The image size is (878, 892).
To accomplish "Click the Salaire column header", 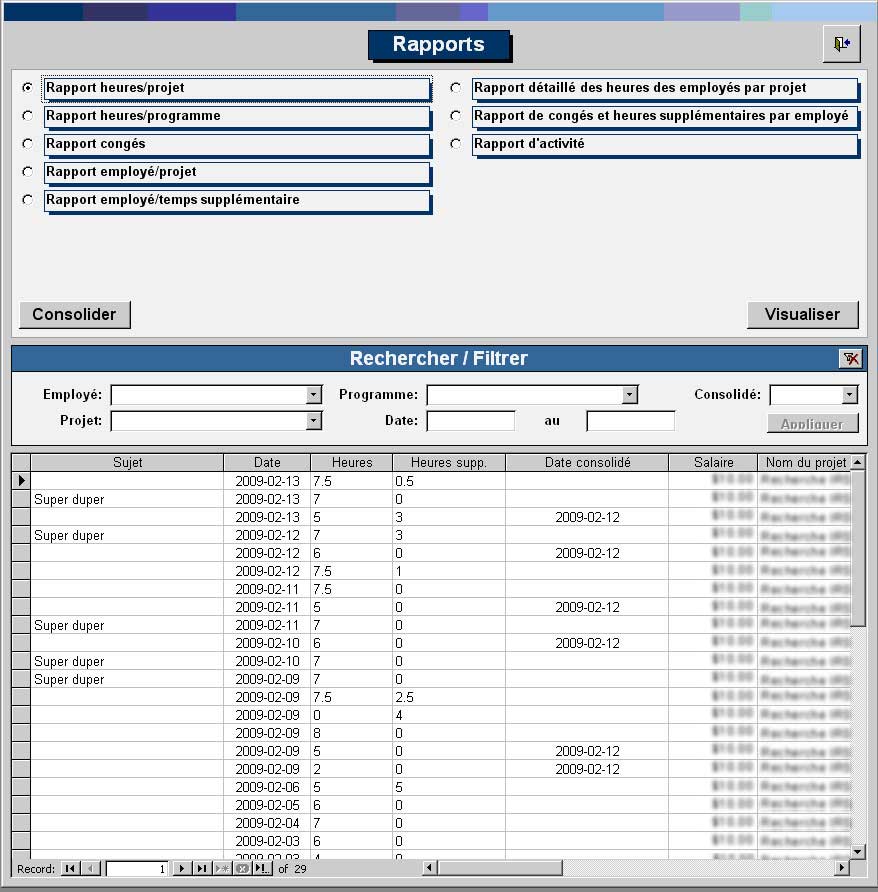I will click(x=714, y=462).
